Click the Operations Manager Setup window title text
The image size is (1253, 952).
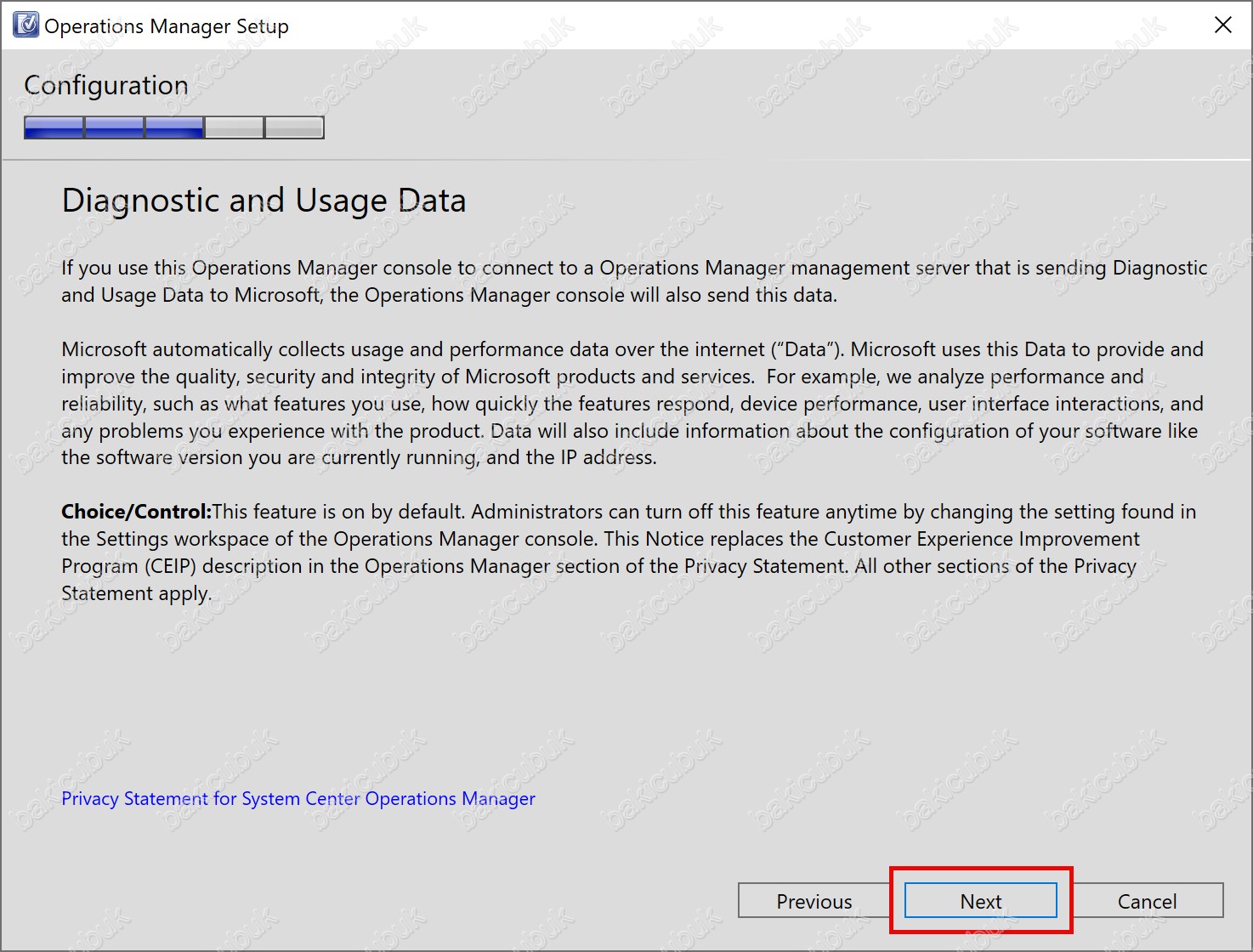(x=167, y=26)
